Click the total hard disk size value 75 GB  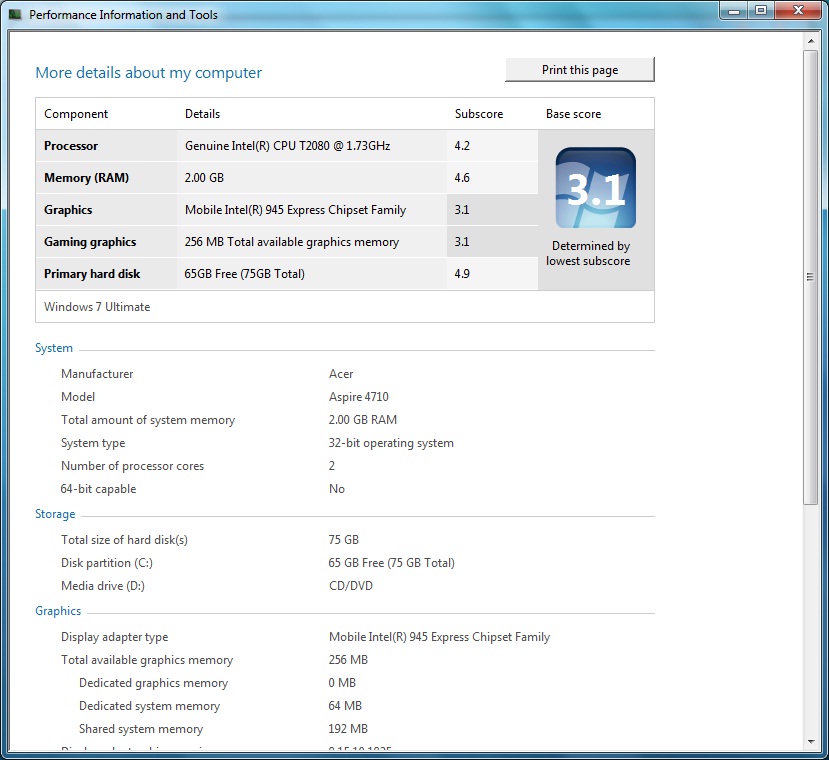pyautogui.click(x=344, y=540)
